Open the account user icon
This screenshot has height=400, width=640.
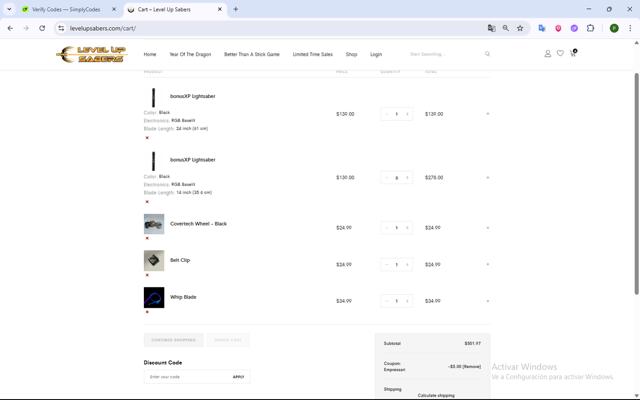[547, 53]
